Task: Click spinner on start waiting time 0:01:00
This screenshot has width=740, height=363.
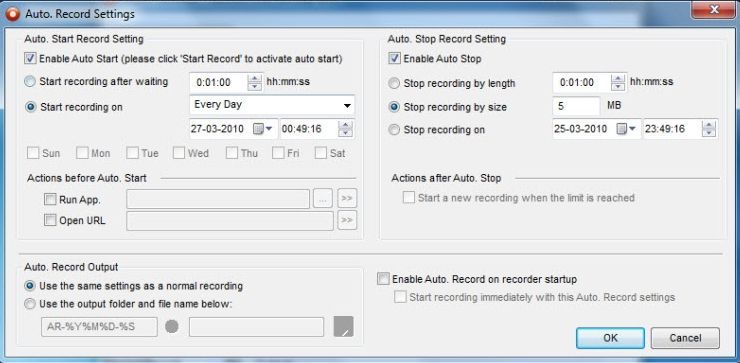Action: coord(254,82)
